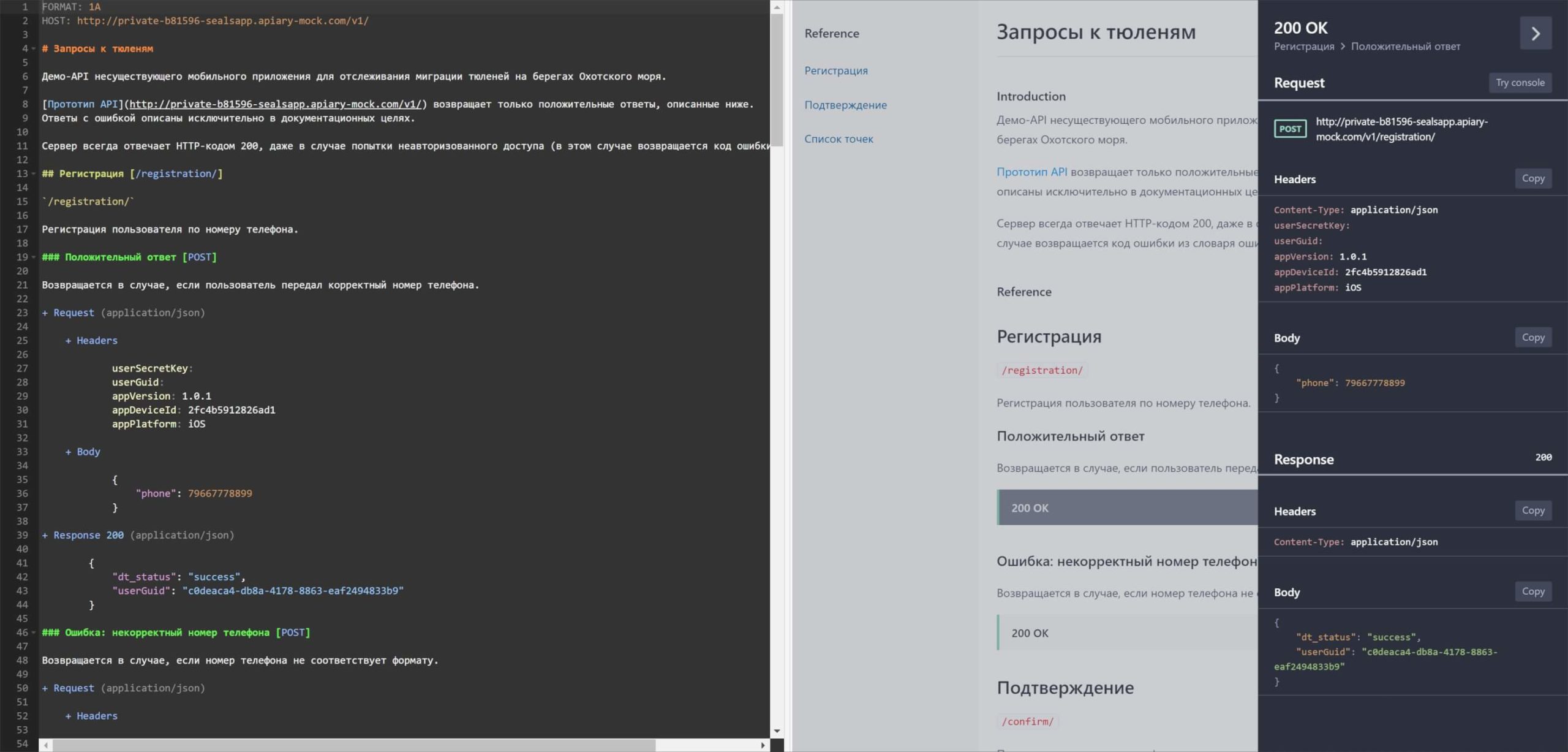Fold line 46 Ошибка section
The height and width of the screenshot is (752, 1568).
click(x=34, y=632)
